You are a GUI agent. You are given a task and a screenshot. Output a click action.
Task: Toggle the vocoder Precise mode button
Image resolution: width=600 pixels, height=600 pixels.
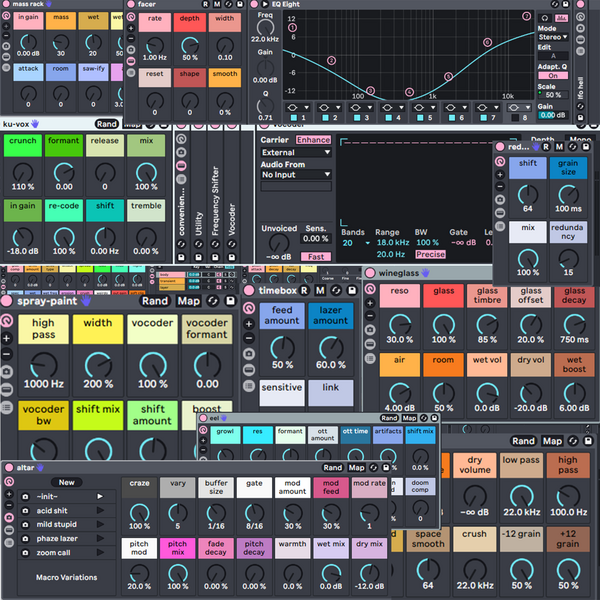(x=431, y=255)
